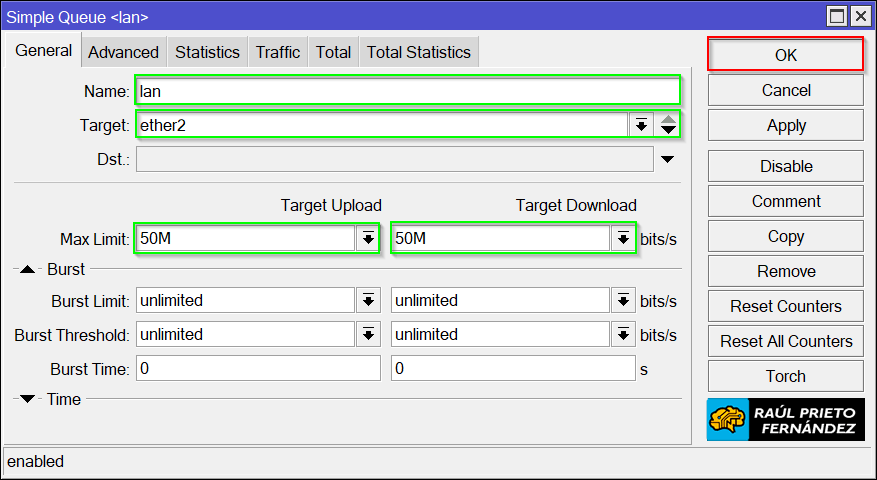Open Burst Threshold download dropdown
Screen dimensions: 877x480
point(623,334)
